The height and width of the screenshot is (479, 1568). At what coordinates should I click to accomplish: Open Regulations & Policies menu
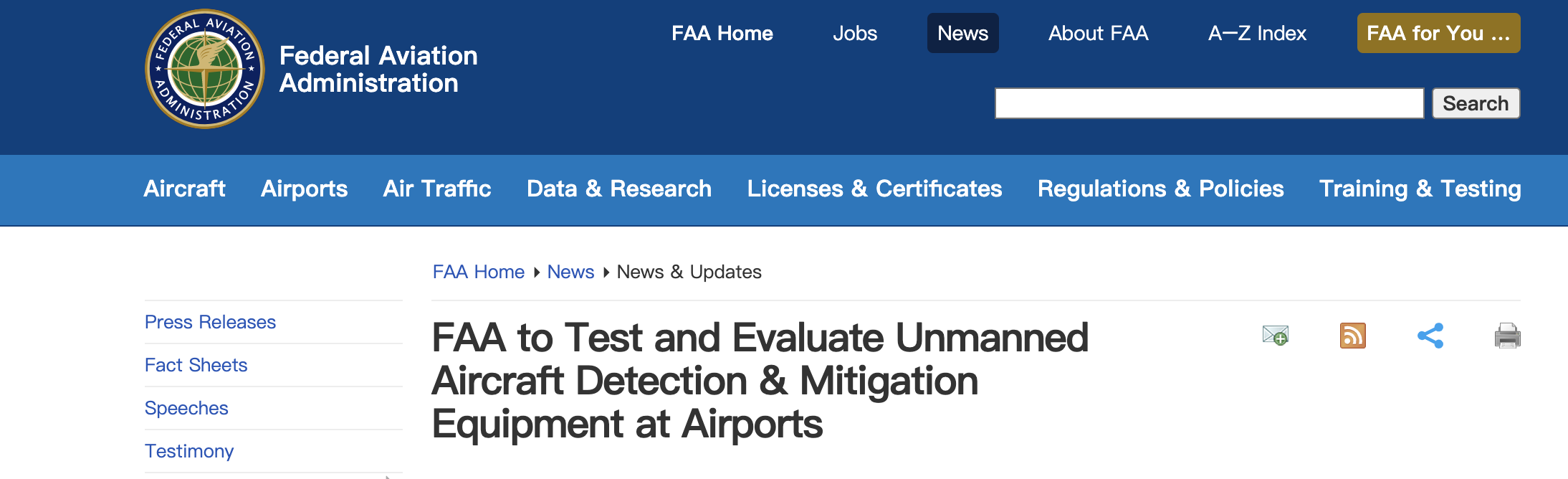click(1160, 189)
